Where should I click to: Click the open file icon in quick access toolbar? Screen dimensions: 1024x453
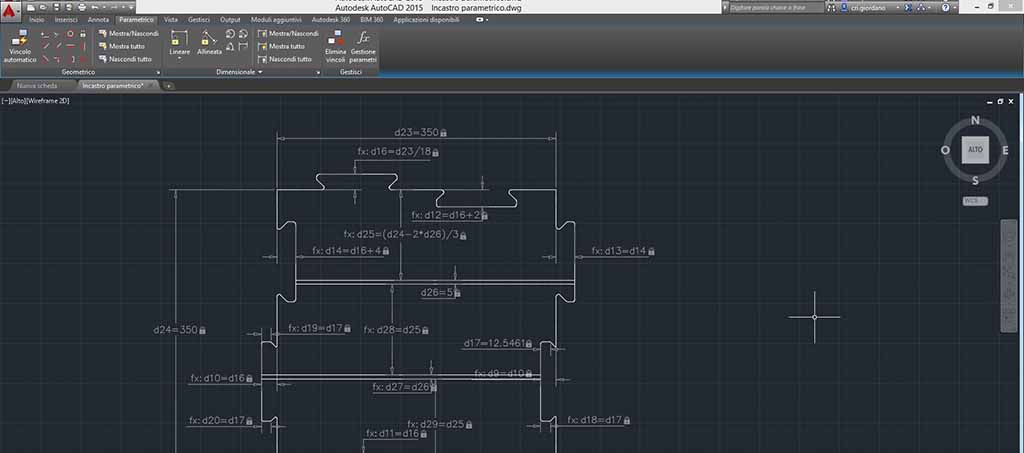pos(43,7)
